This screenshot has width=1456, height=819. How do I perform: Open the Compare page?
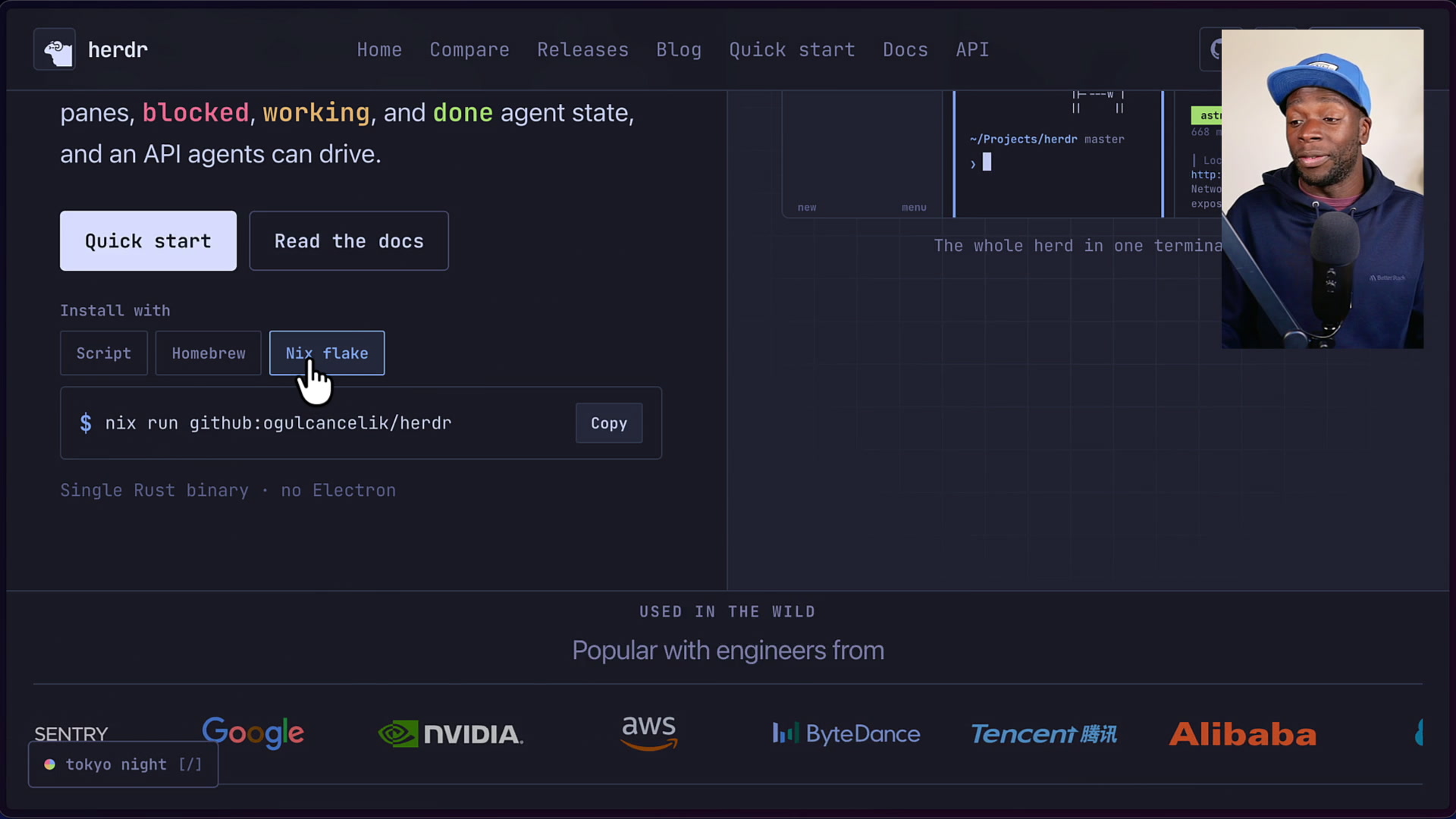469,50
